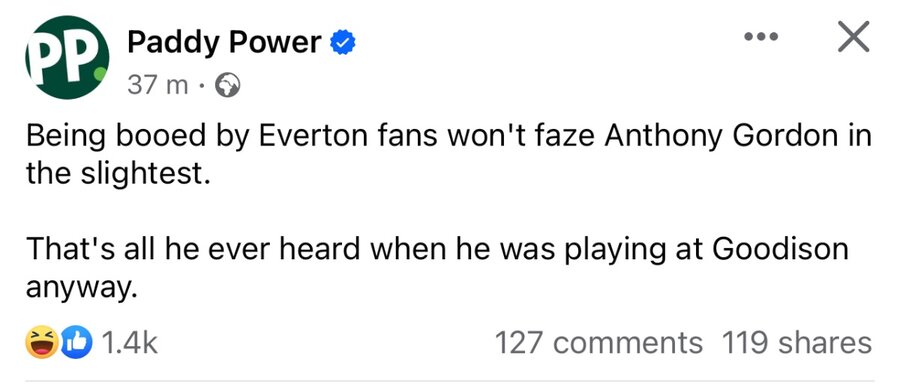Open the 127 comments link
The width and height of the screenshot is (900, 389).
tap(598, 343)
